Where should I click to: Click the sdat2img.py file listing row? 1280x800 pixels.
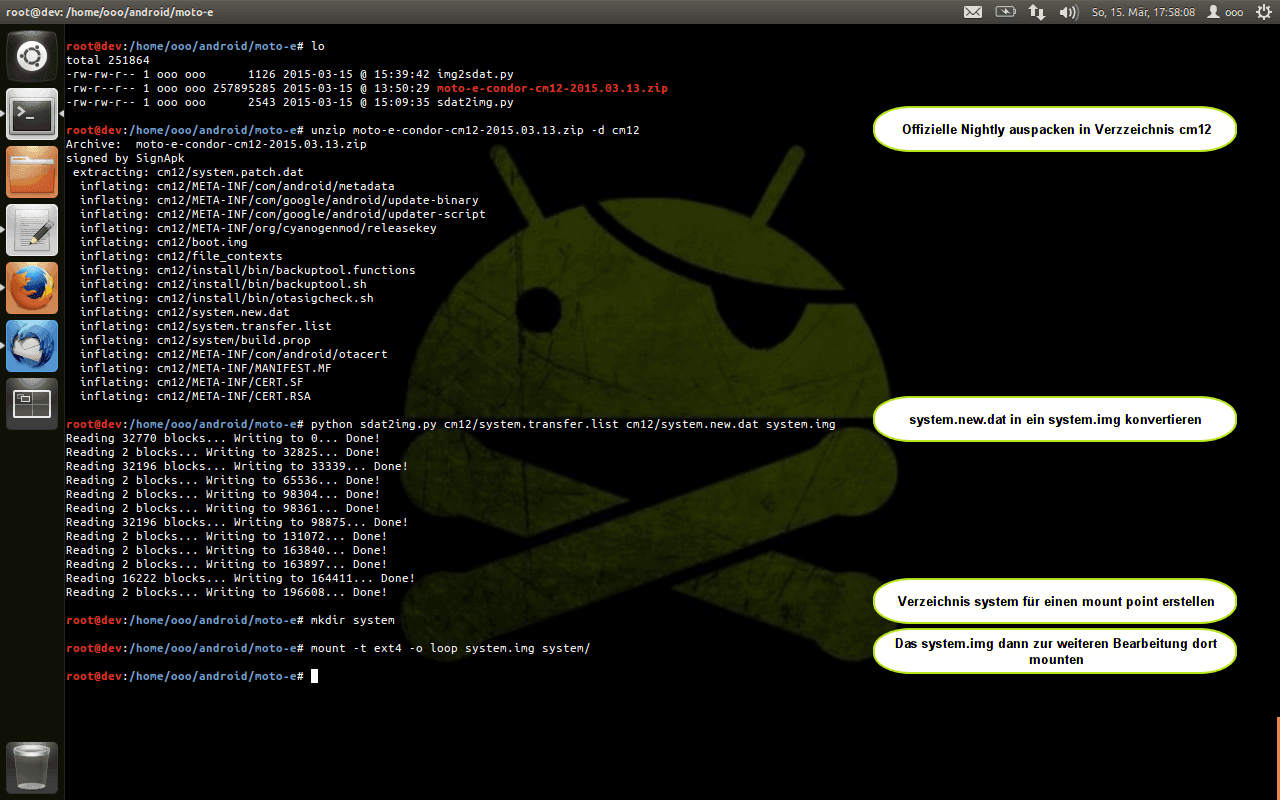(x=290, y=102)
